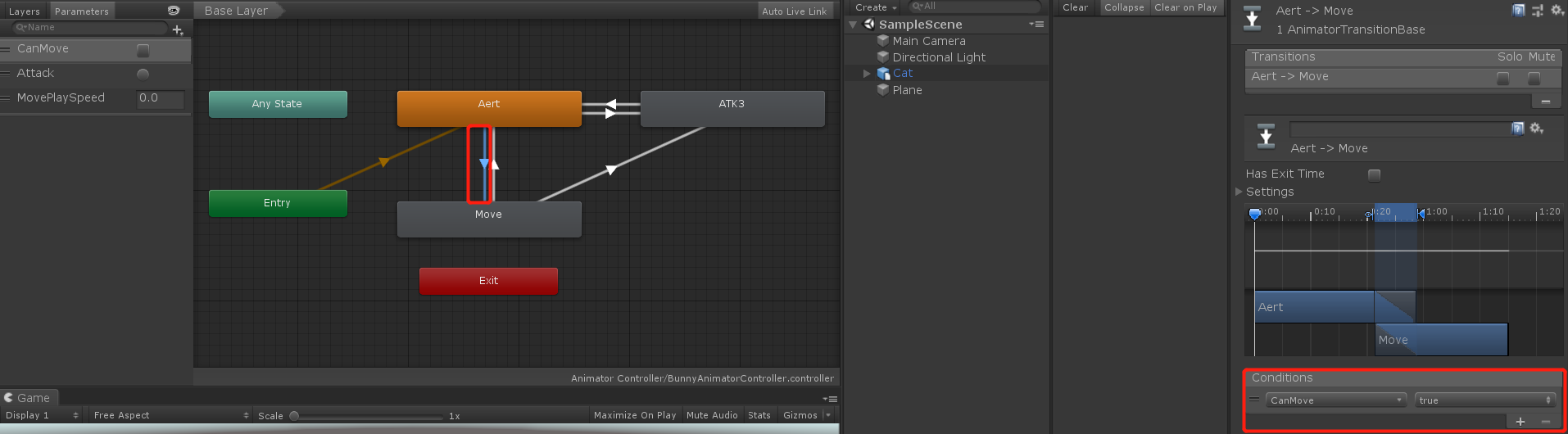Collapse the SampleScene foldout arrow
The image size is (1568, 434).
point(853,25)
